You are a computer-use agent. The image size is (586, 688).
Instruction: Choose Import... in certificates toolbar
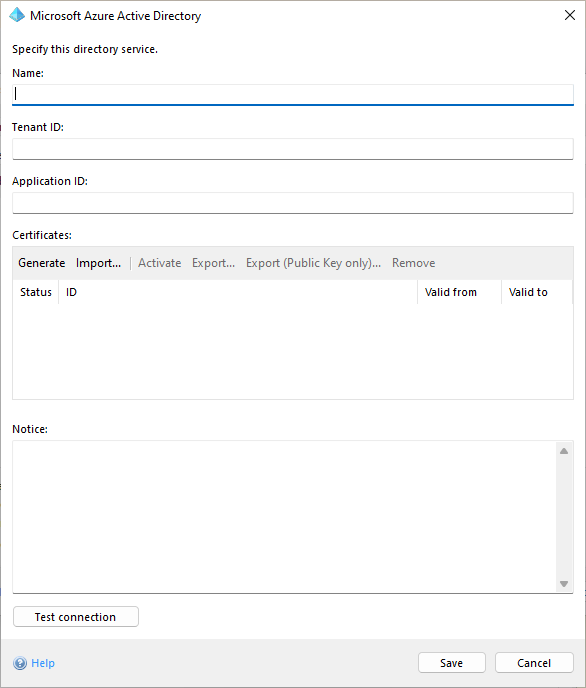coord(98,263)
